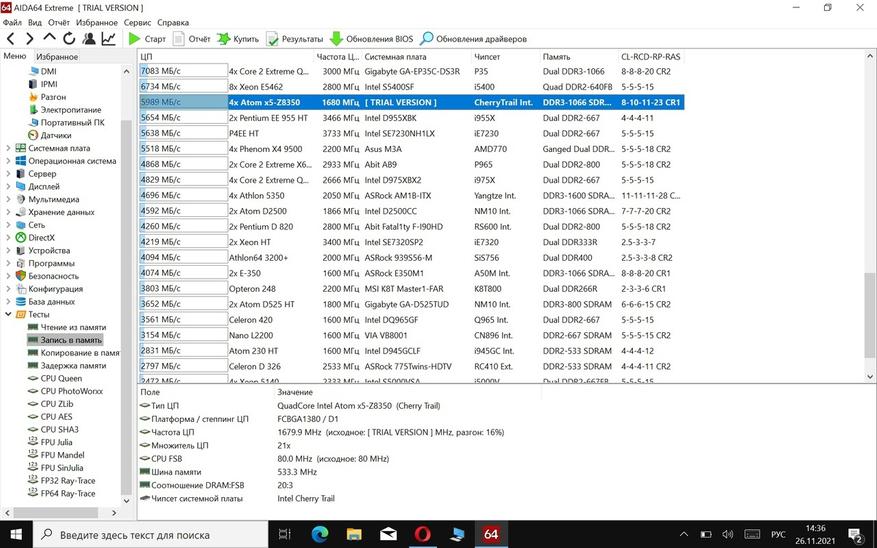Image resolution: width=877 pixels, height=548 pixels.
Task: Open Microsoft Edge from the taskbar
Action: pyautogui.click(x=319, y=535)
